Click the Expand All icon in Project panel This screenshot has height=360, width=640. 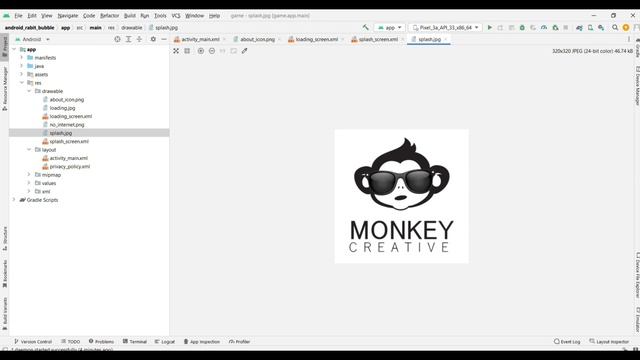pyautogui.click(x=128, y=39)
